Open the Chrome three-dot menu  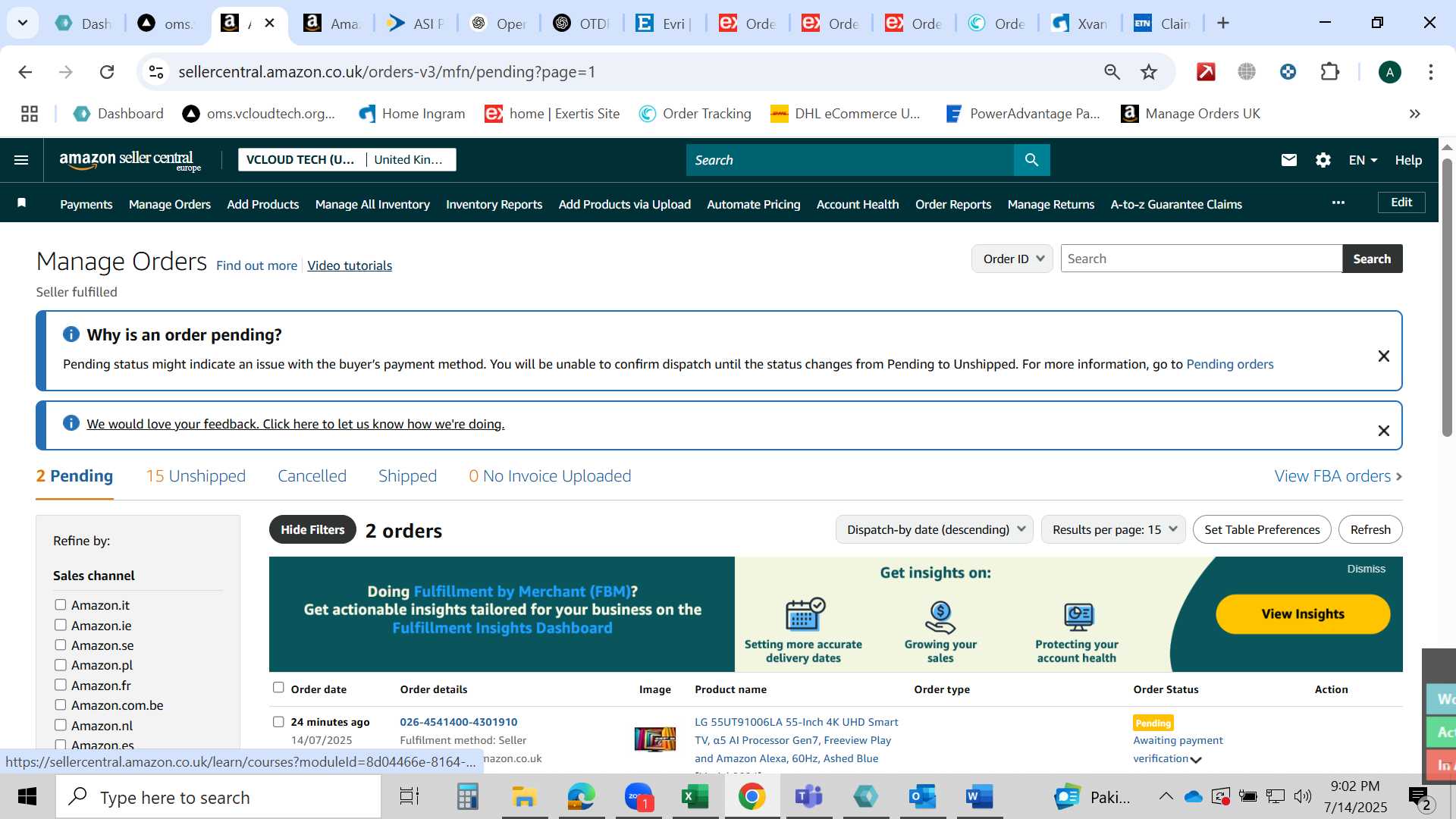pyautogui.click(x=1430, y=72)
